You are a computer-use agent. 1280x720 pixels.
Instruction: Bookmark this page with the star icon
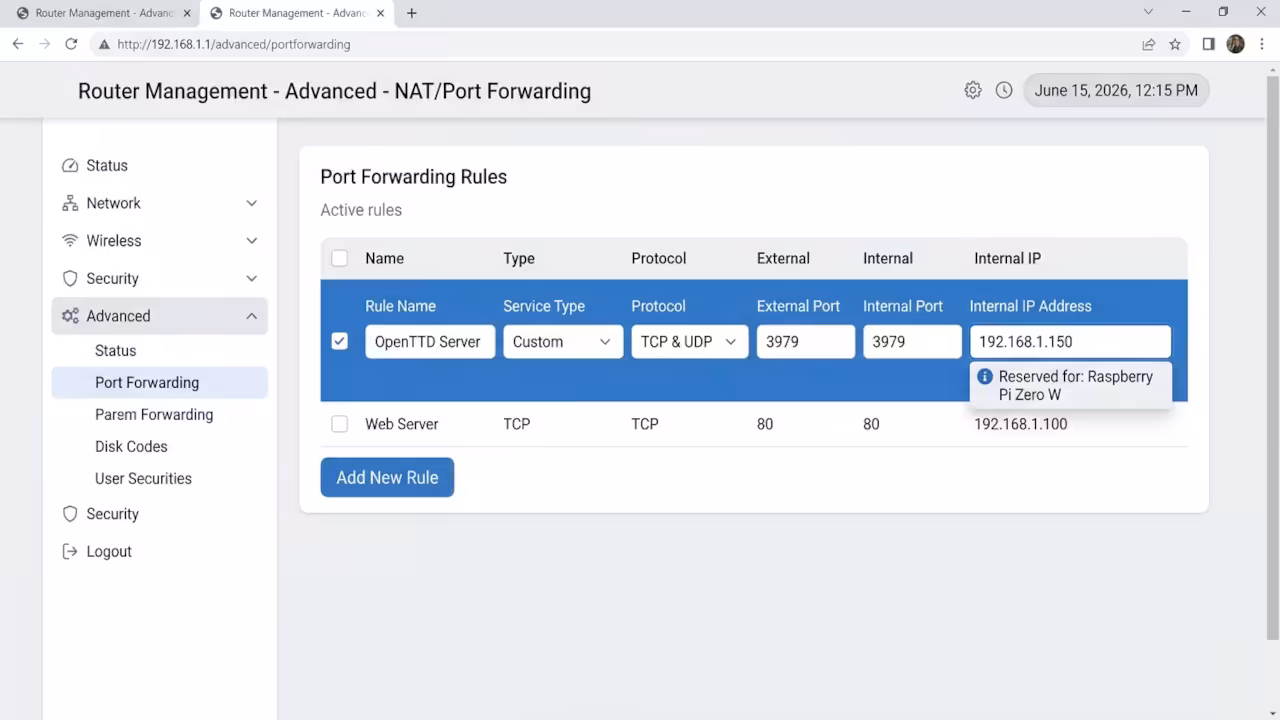pos(1175,44)
